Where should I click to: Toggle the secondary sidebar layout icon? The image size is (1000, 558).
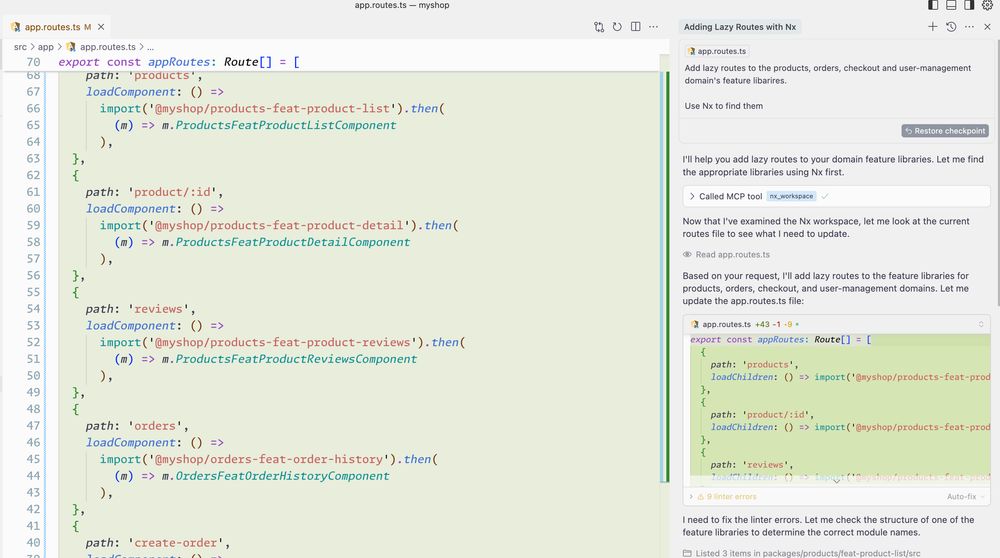[969, 5]
